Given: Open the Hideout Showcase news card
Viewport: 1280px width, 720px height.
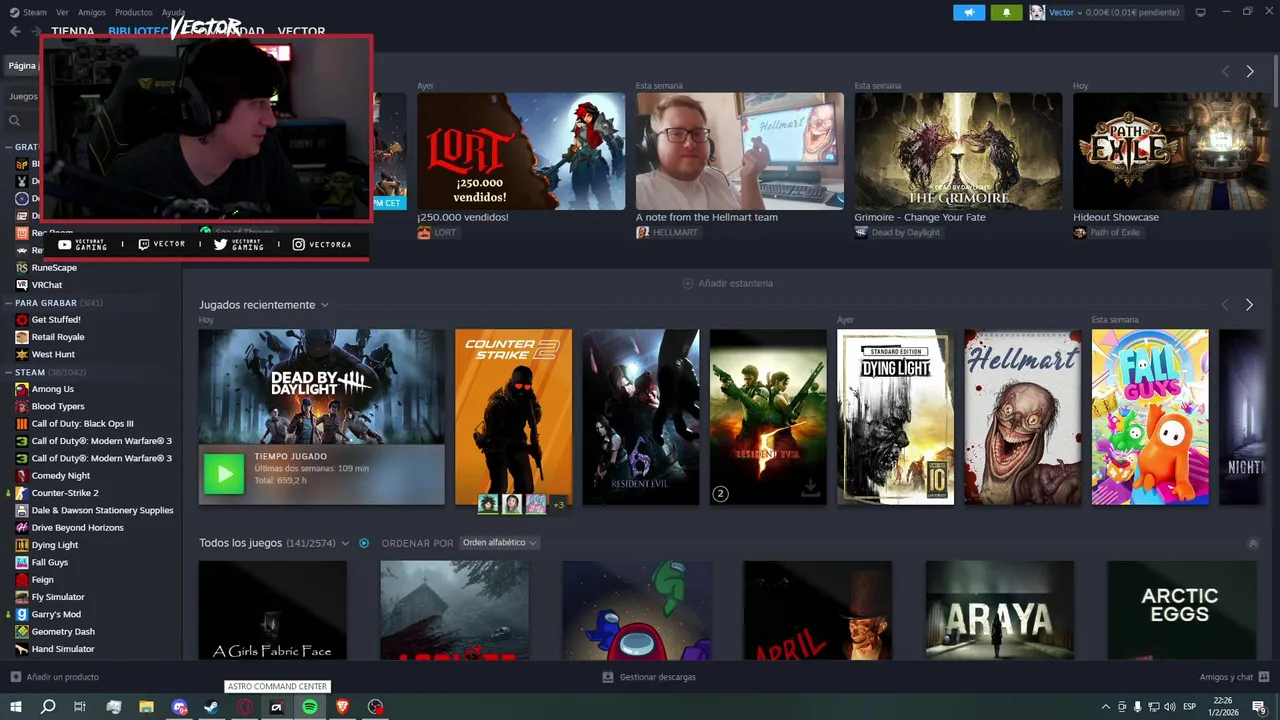Looking at the screenshot, I should coord(1171,152).
